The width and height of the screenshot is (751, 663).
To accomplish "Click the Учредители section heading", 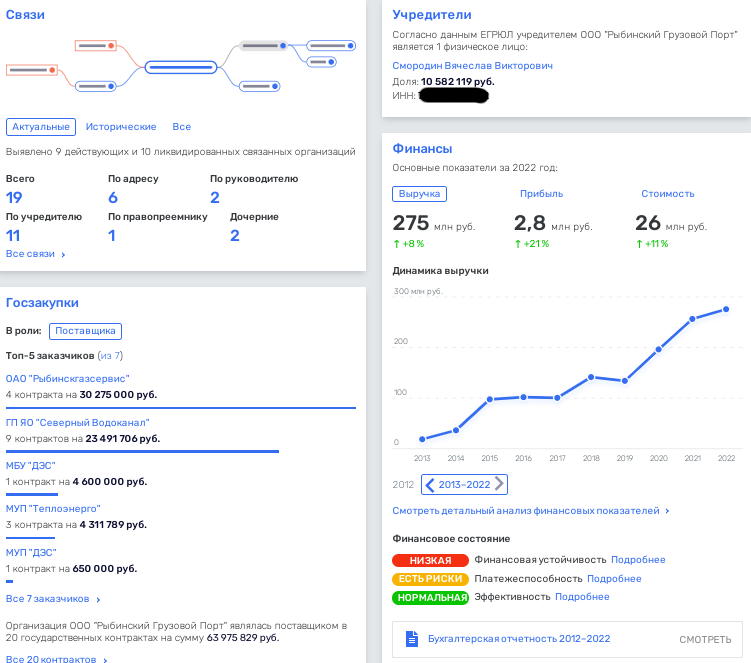I will coord(432,15).
